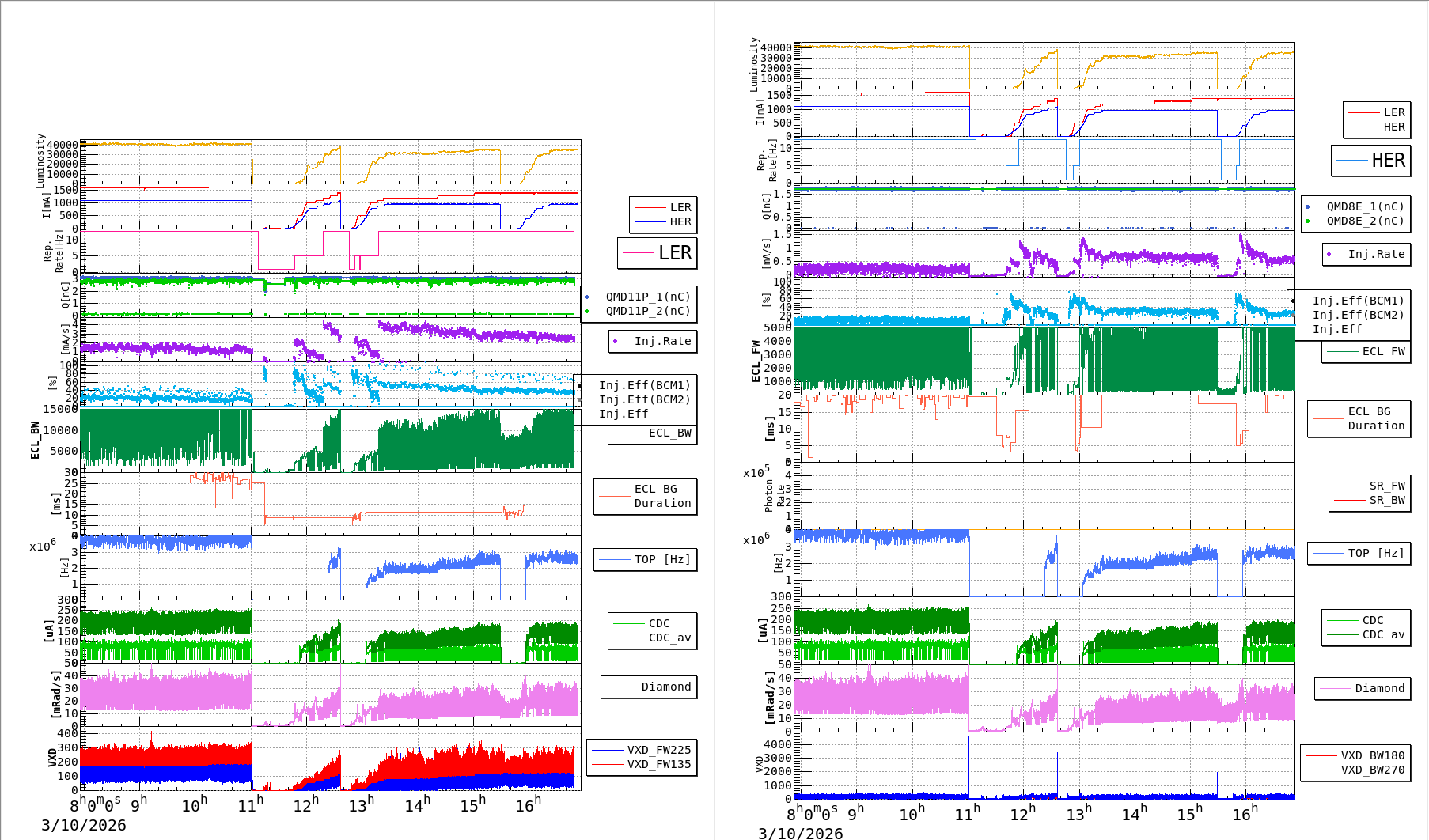The image size is (1429, 840).
Task: Click the Diamond legend on right plot
Action: point(1379,688)
